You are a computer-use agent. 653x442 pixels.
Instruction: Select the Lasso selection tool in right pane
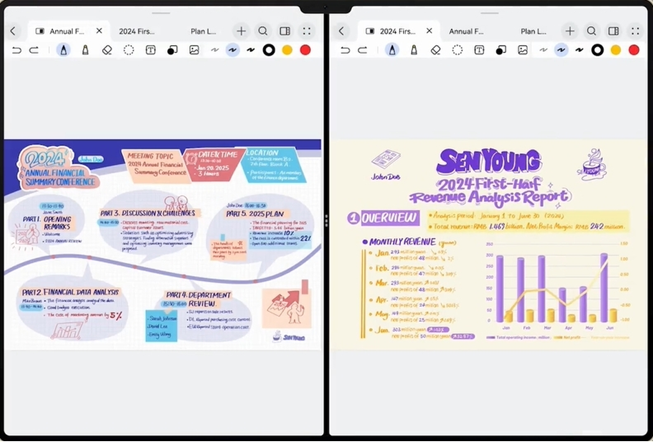(x=457, y=50)
